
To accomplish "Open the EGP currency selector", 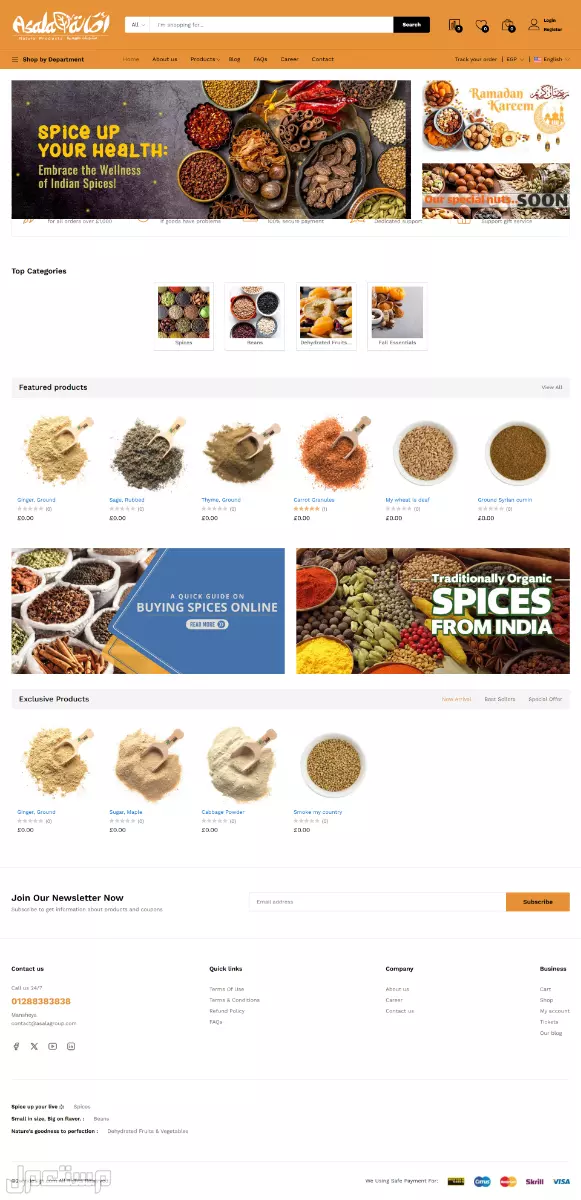I will coord(513,59).
